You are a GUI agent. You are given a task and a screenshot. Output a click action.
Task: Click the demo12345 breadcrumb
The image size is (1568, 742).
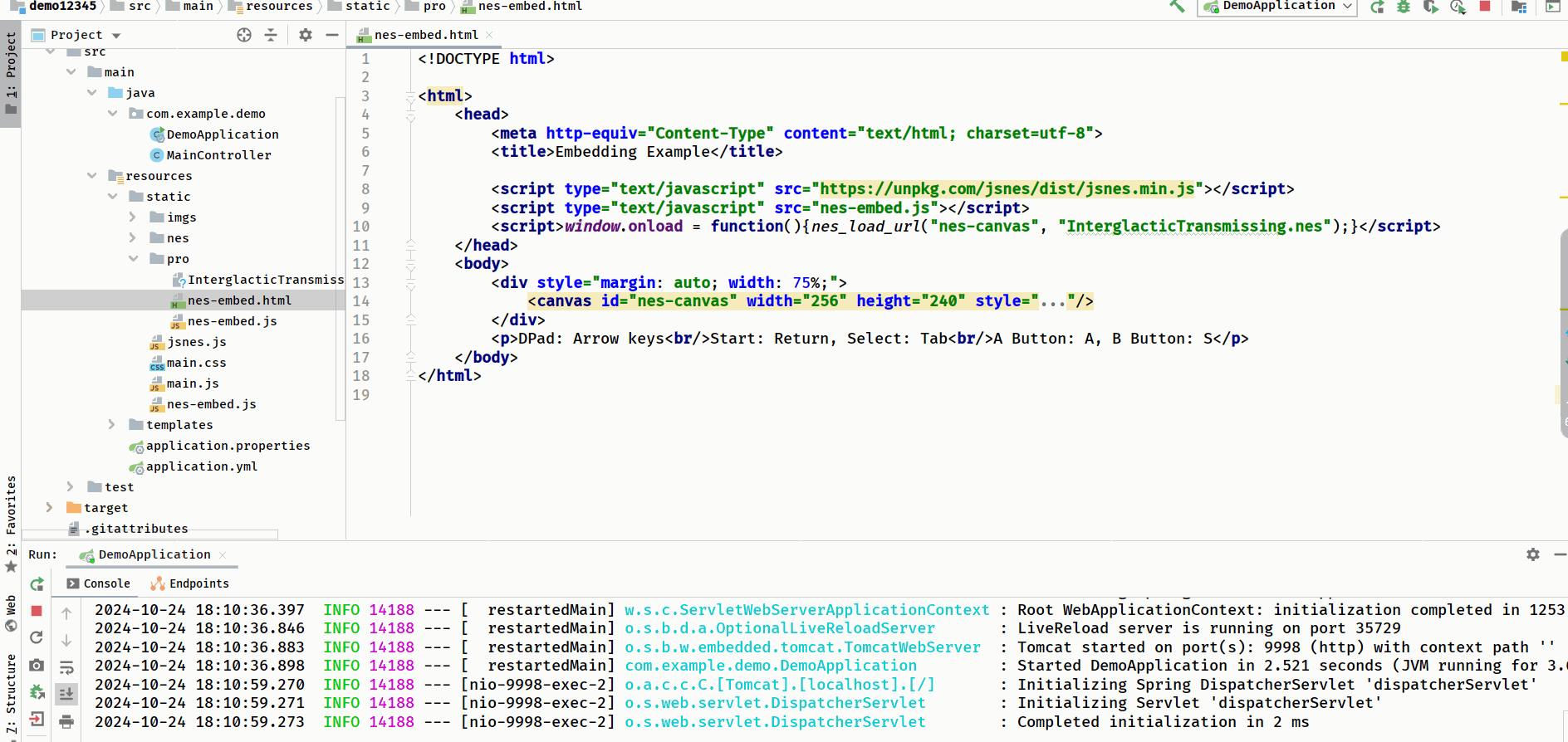[53, 6]
